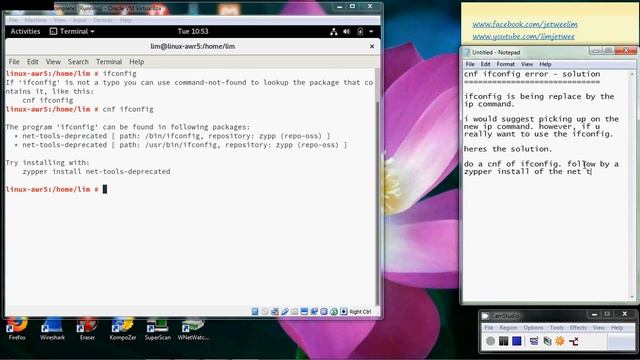Click the CamStudio blue Stop button
This screenshot has width=640, height=360.
click(x=517, y=341)
